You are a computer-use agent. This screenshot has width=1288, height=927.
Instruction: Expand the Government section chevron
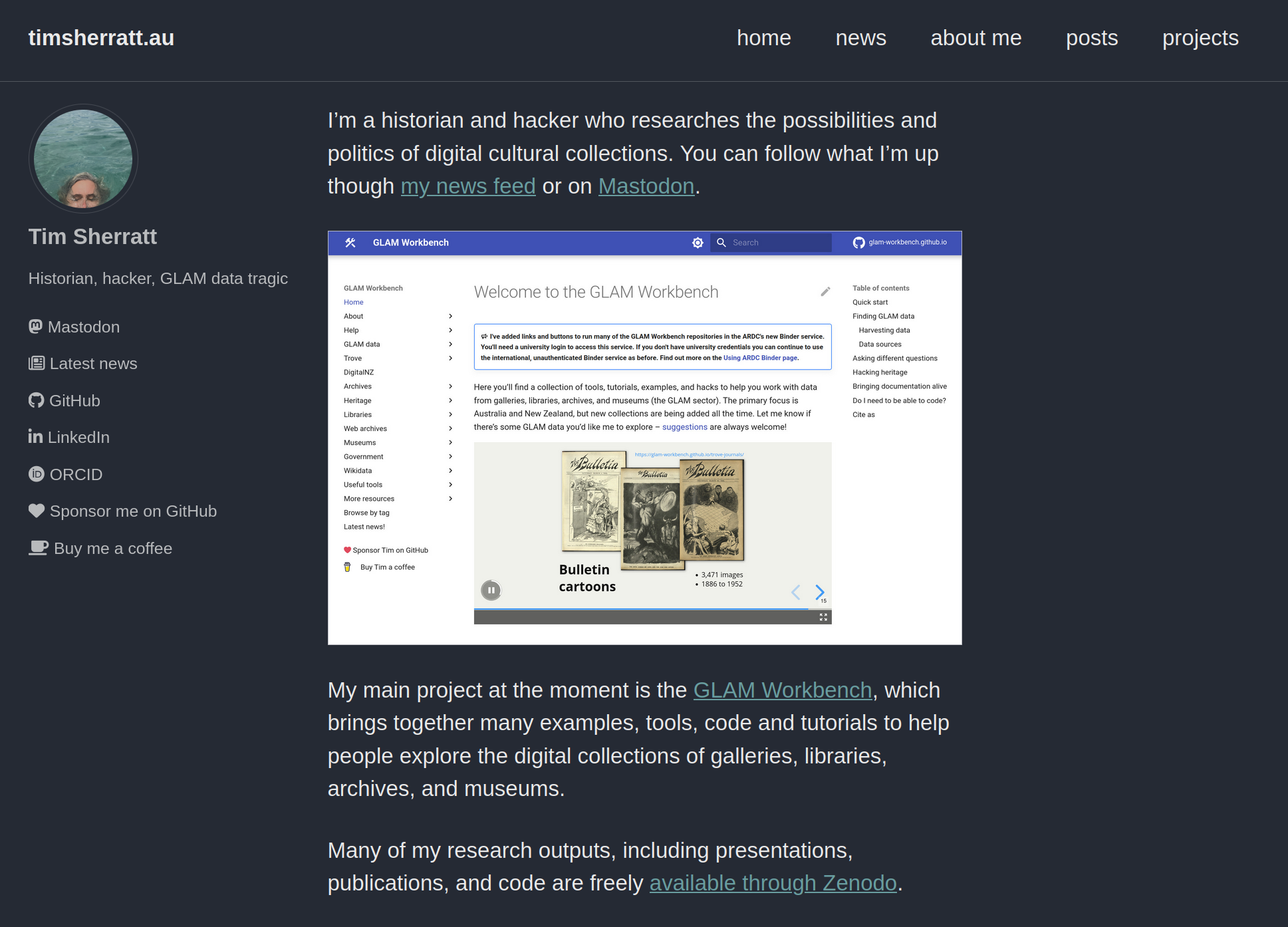point(450,456)
